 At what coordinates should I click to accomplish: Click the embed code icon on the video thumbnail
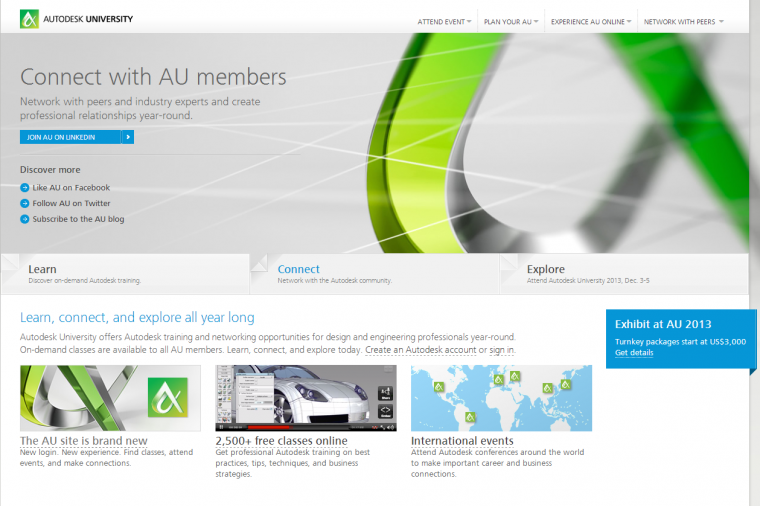point(385,412)
